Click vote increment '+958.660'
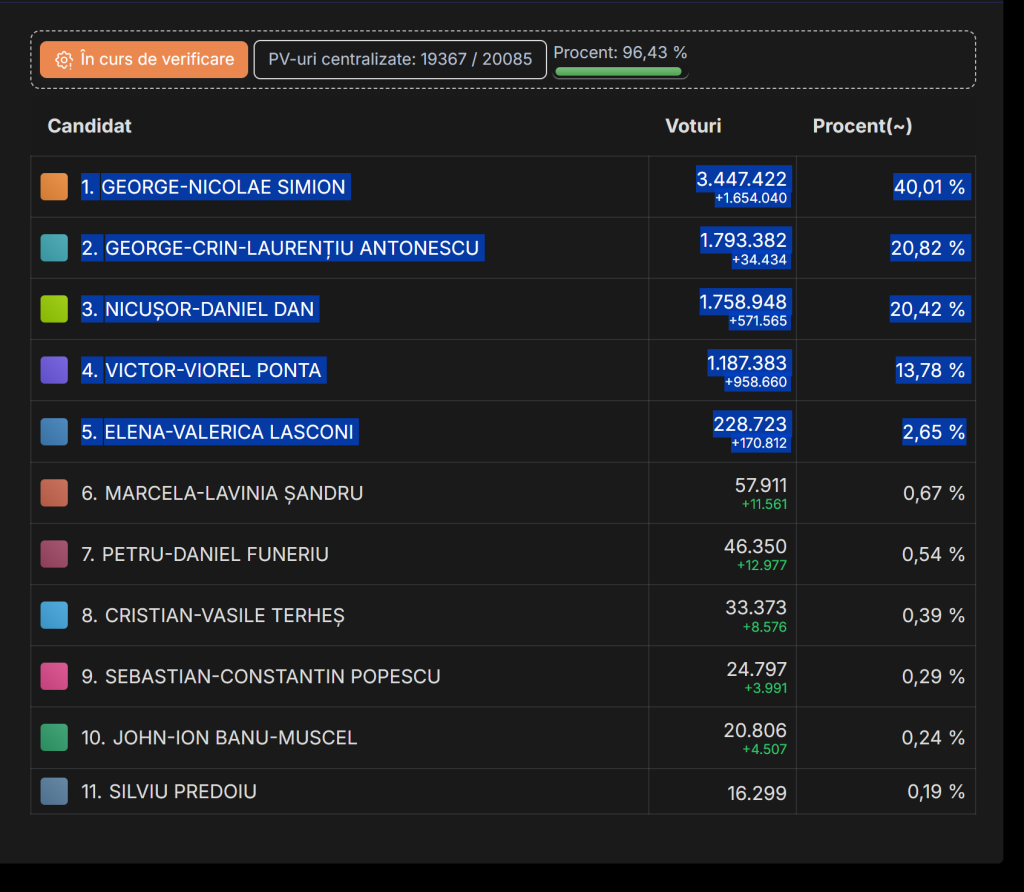Image resolution: width=1024 pixels, height=892 pixels. (756, 382)
